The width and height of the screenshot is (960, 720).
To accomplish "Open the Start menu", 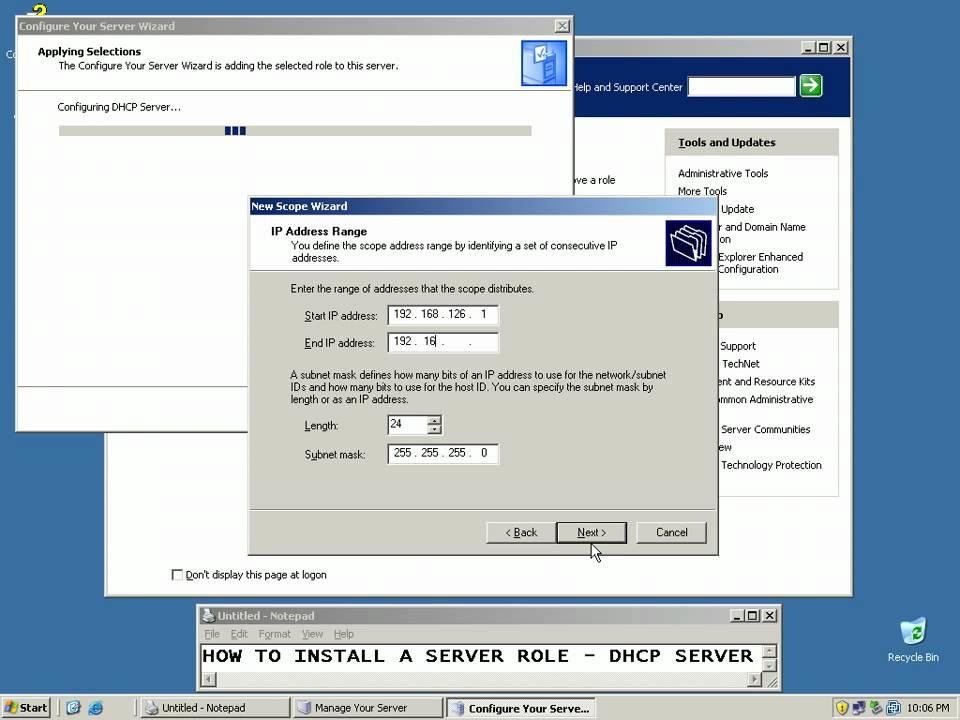I will click(x=26, y=708).
